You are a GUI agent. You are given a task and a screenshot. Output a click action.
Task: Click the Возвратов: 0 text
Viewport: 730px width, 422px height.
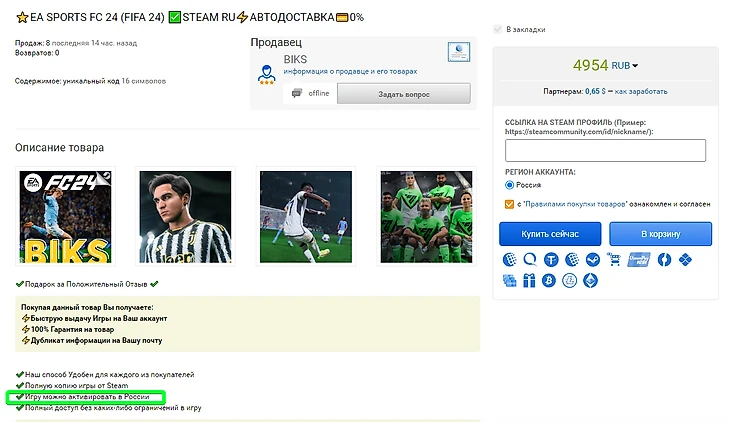pyautogui.click(x=37, y=53)
